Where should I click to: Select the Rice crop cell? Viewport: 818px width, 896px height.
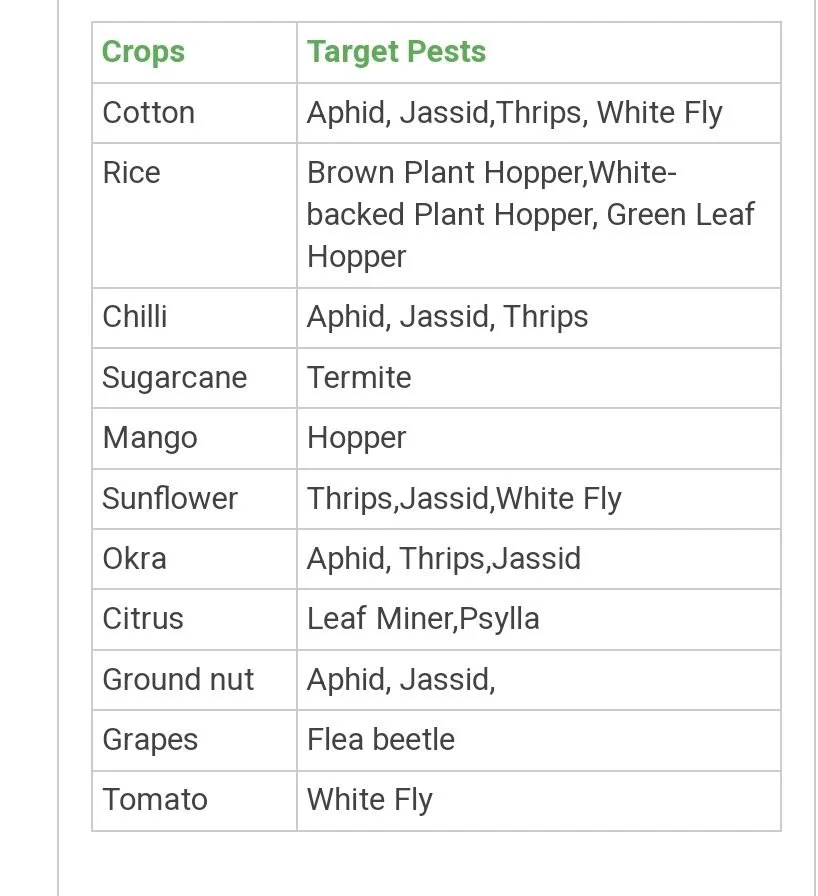132,173
